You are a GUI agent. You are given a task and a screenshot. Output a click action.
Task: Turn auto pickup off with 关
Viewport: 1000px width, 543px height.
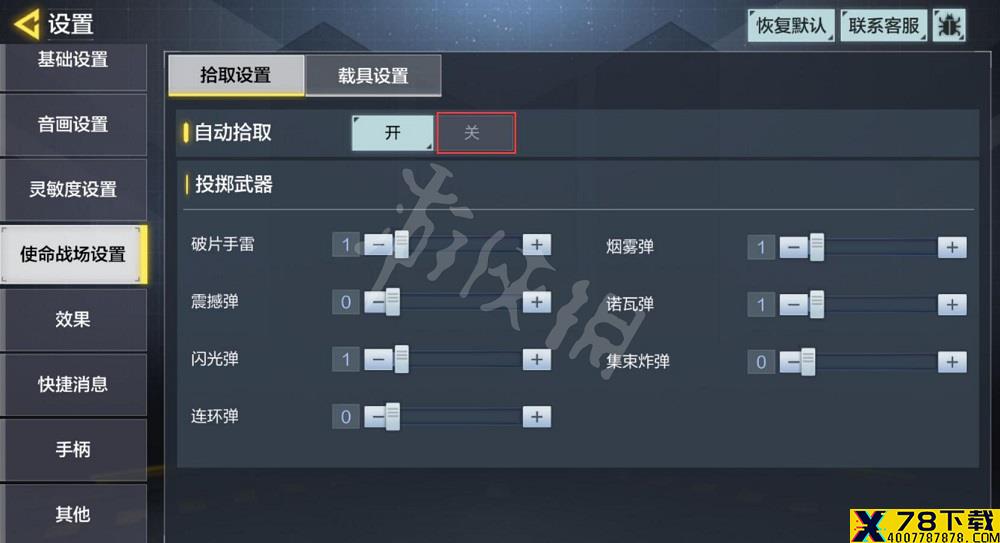click(x=475, y=133)
